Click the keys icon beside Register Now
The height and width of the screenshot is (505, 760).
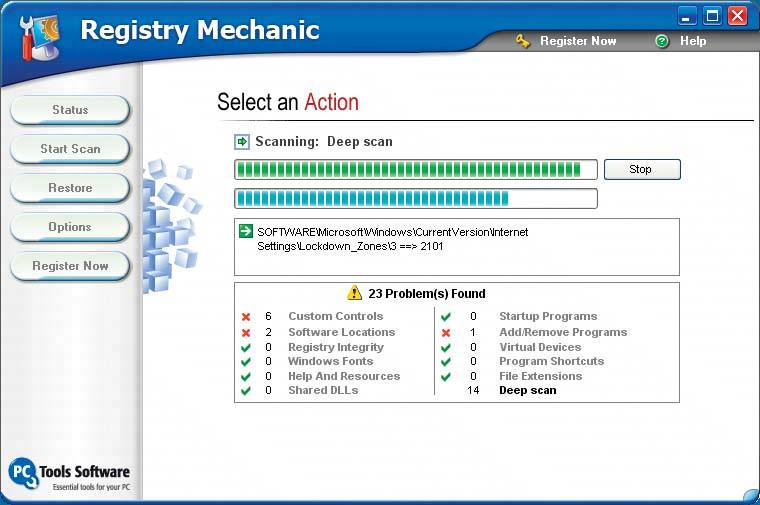point(523,41)
